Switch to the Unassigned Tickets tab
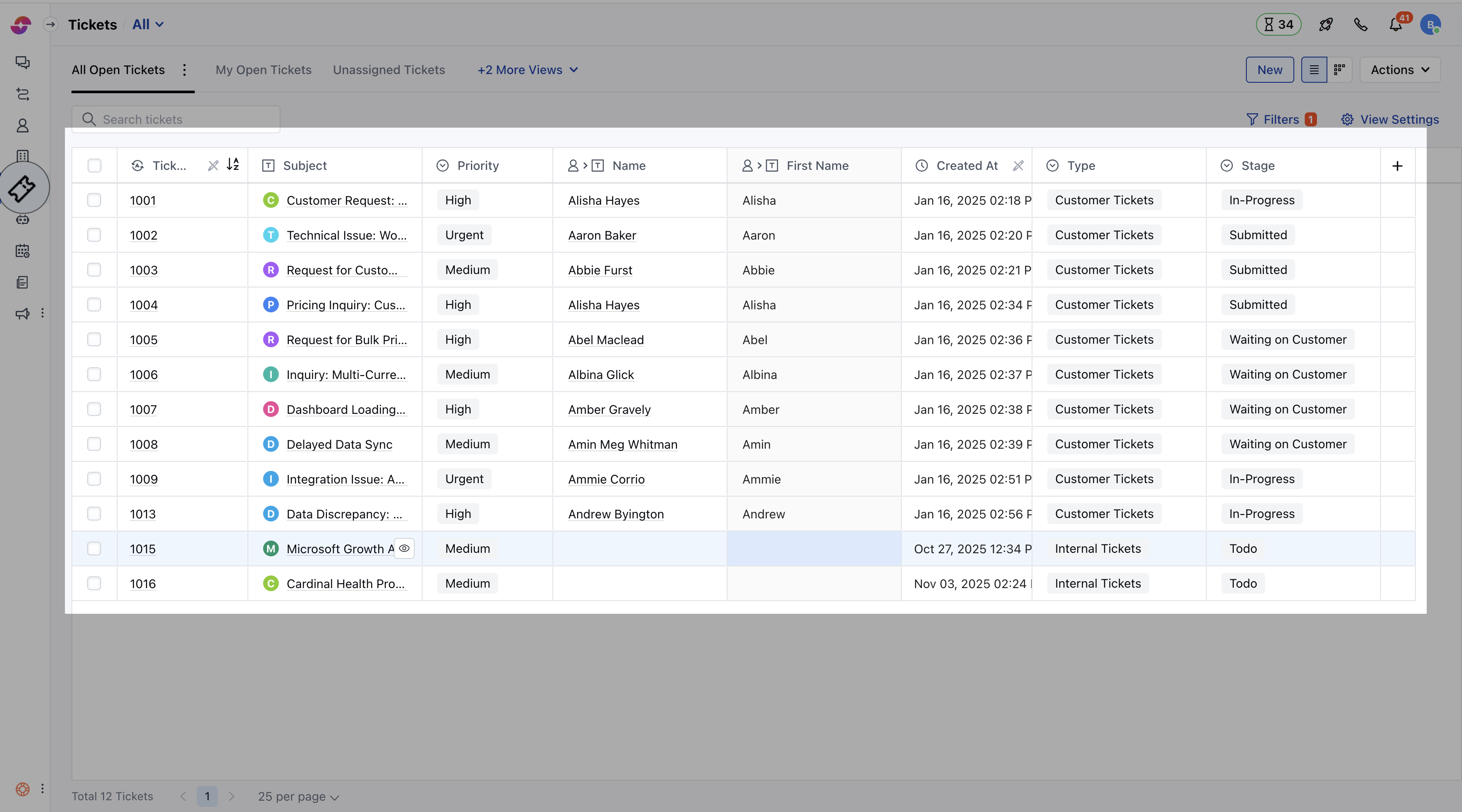Image resolution: width=1462 pixels, height=812 pixels. [389, 70]
